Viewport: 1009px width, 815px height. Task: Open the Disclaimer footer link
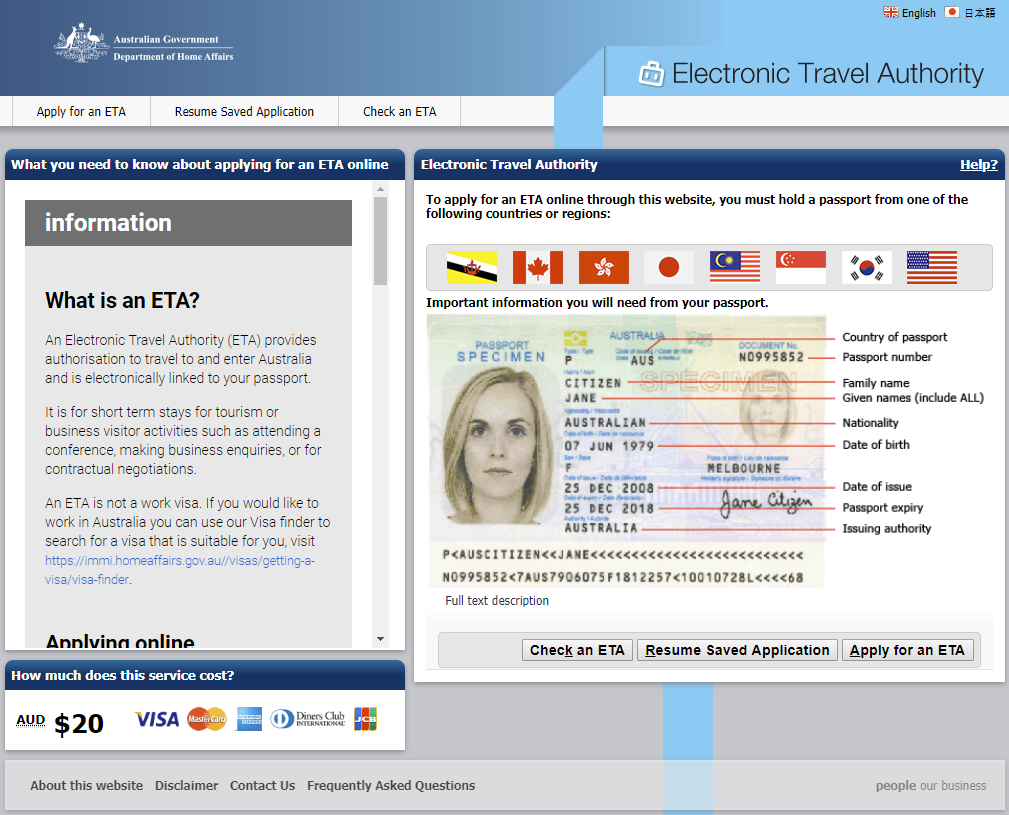(x=187, y=785)
